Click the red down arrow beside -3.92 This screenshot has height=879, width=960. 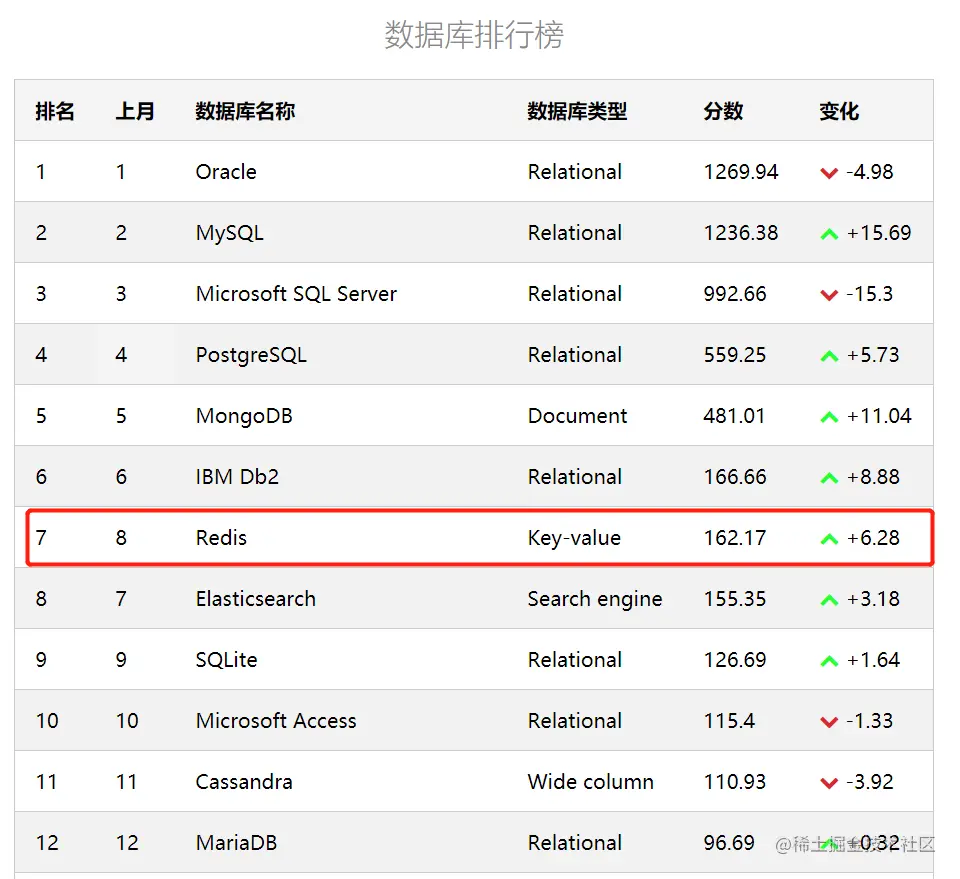tap(829, 783)
